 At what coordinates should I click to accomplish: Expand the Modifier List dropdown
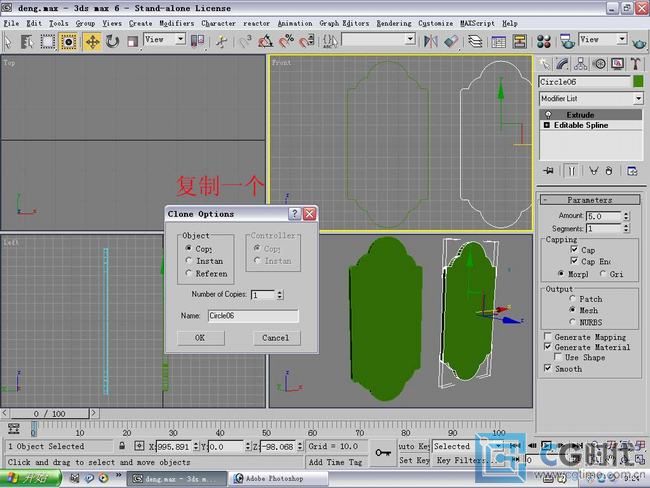[x=638, y=99]
